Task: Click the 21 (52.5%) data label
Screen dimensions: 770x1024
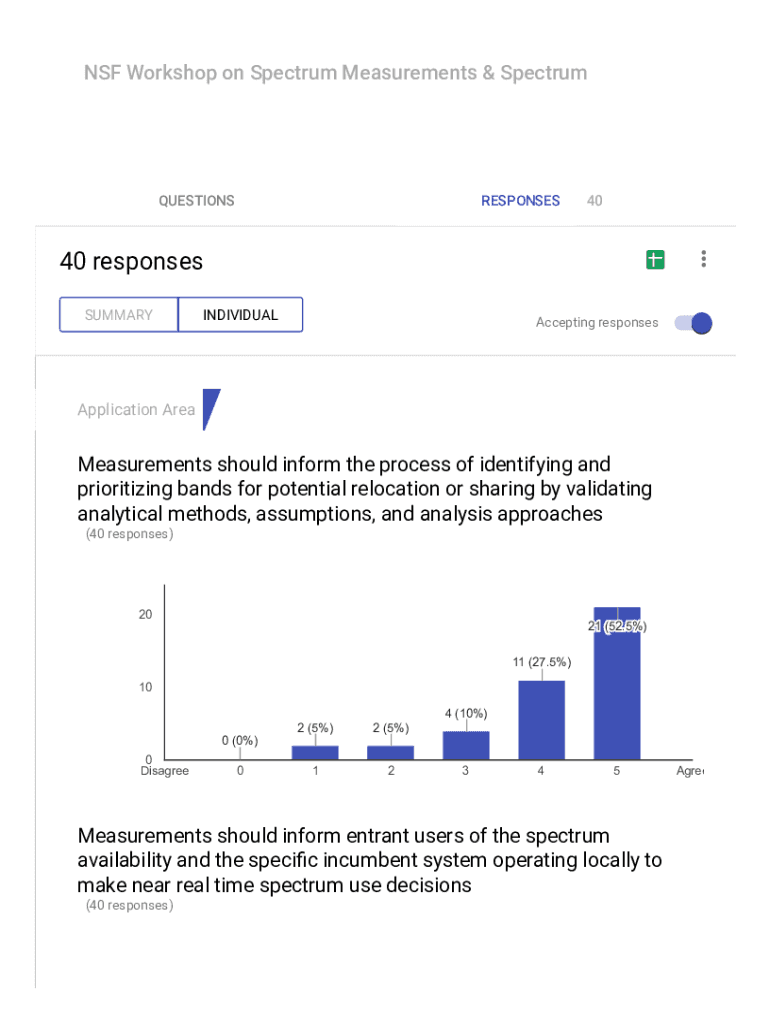Action: tap(617, 627)
